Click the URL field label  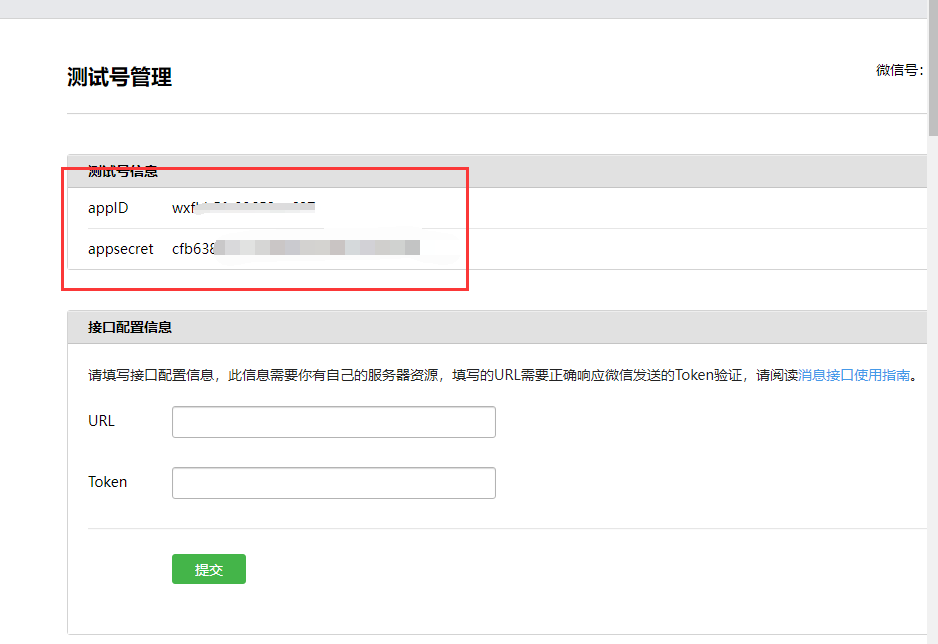click(x=100, y=421)
